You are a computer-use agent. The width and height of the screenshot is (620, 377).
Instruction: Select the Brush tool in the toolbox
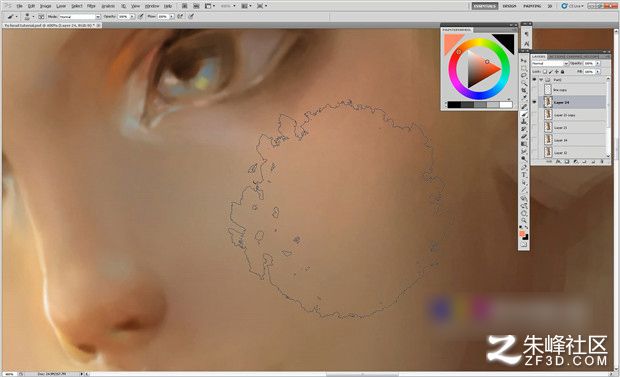(524, 114)
